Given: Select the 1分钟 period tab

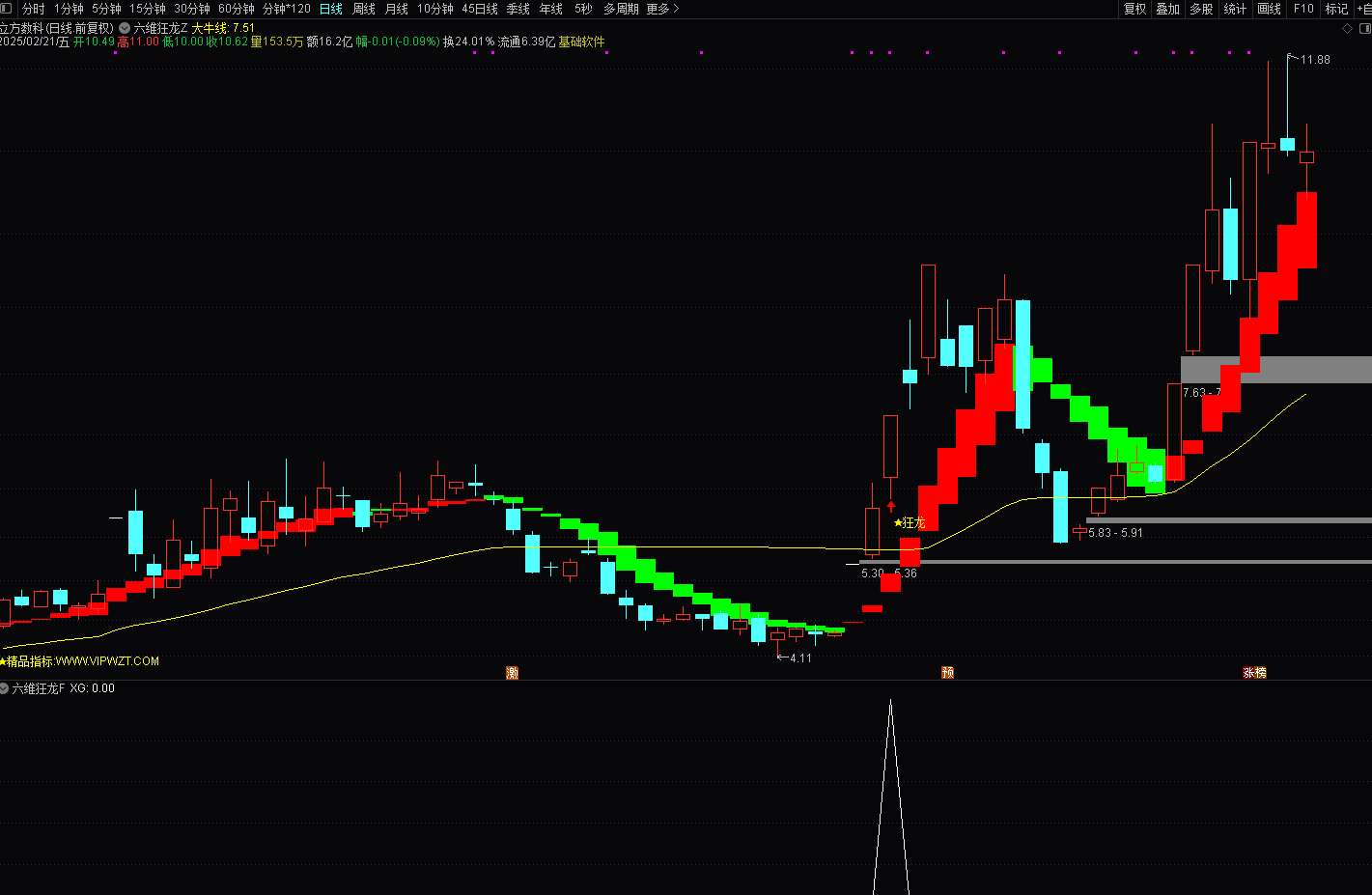Looking at the screenshot, I should tap(70, 9).
